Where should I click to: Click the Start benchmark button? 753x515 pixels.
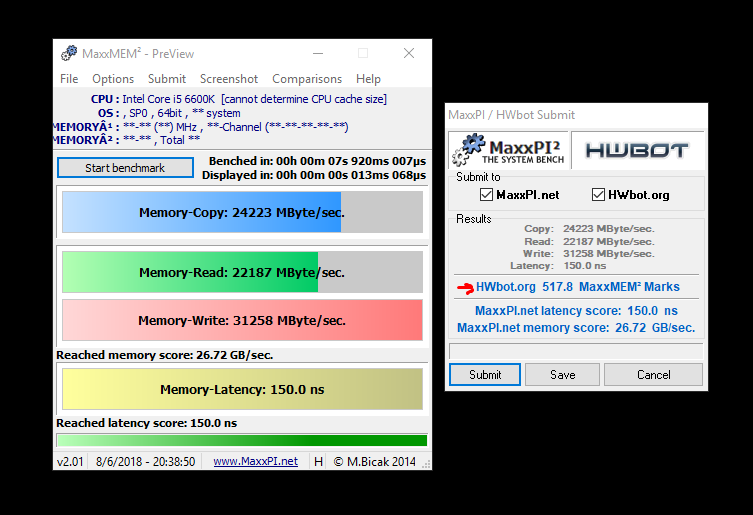(x=125, y=168)
